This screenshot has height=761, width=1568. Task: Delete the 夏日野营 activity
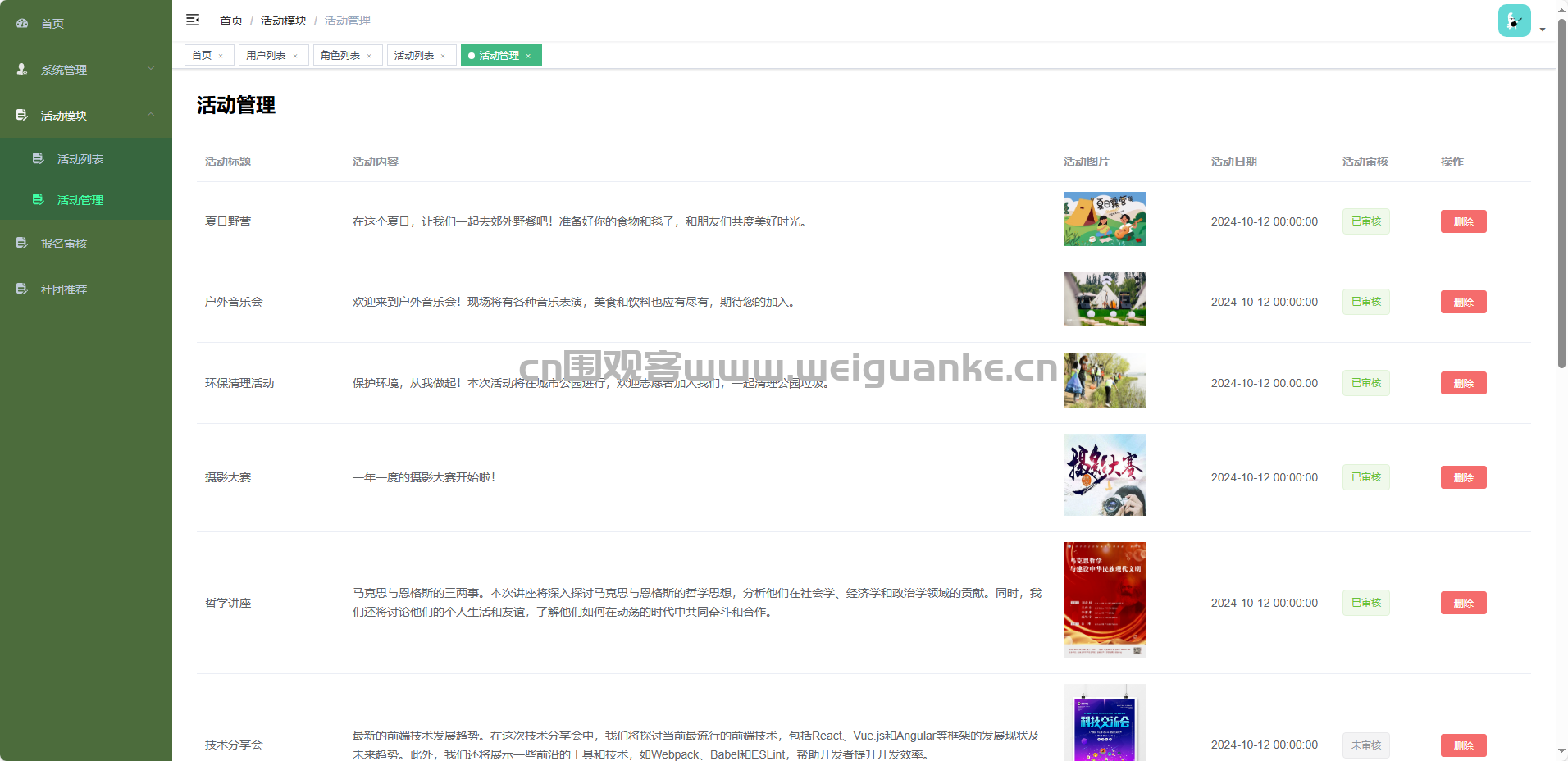[1463, 221]
